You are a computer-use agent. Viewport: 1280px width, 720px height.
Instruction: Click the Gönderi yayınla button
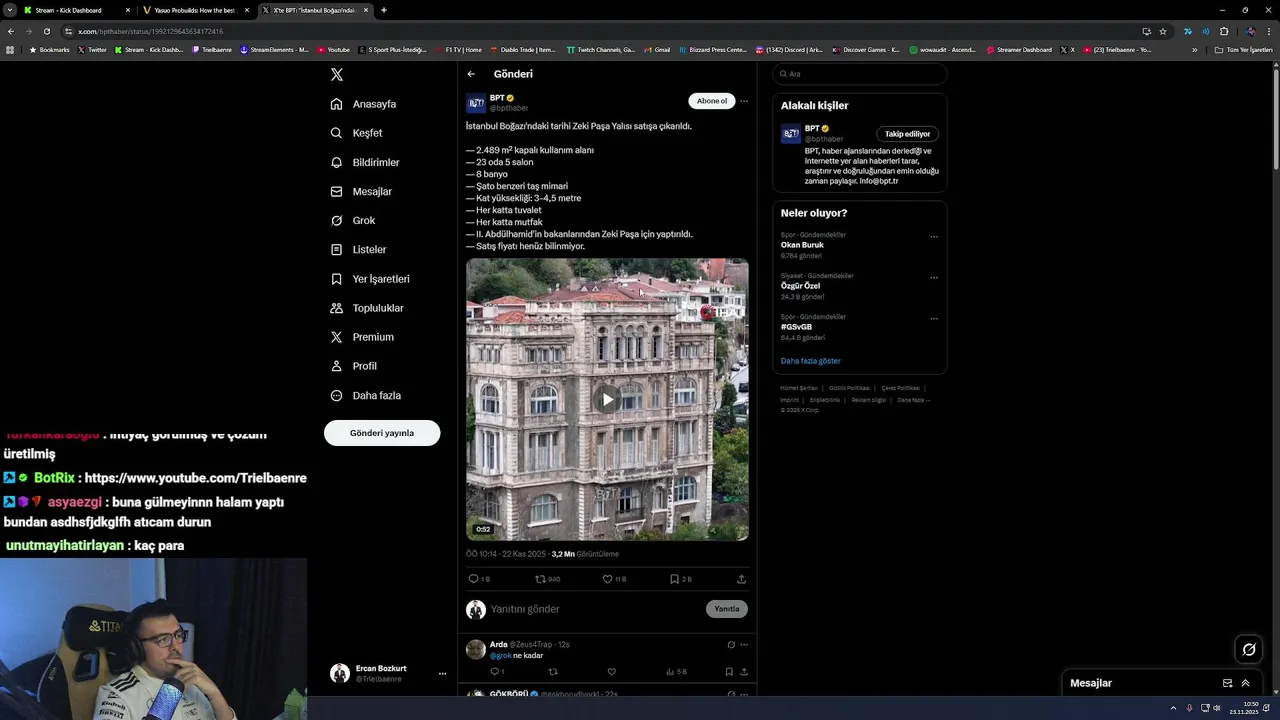(382, 433)
